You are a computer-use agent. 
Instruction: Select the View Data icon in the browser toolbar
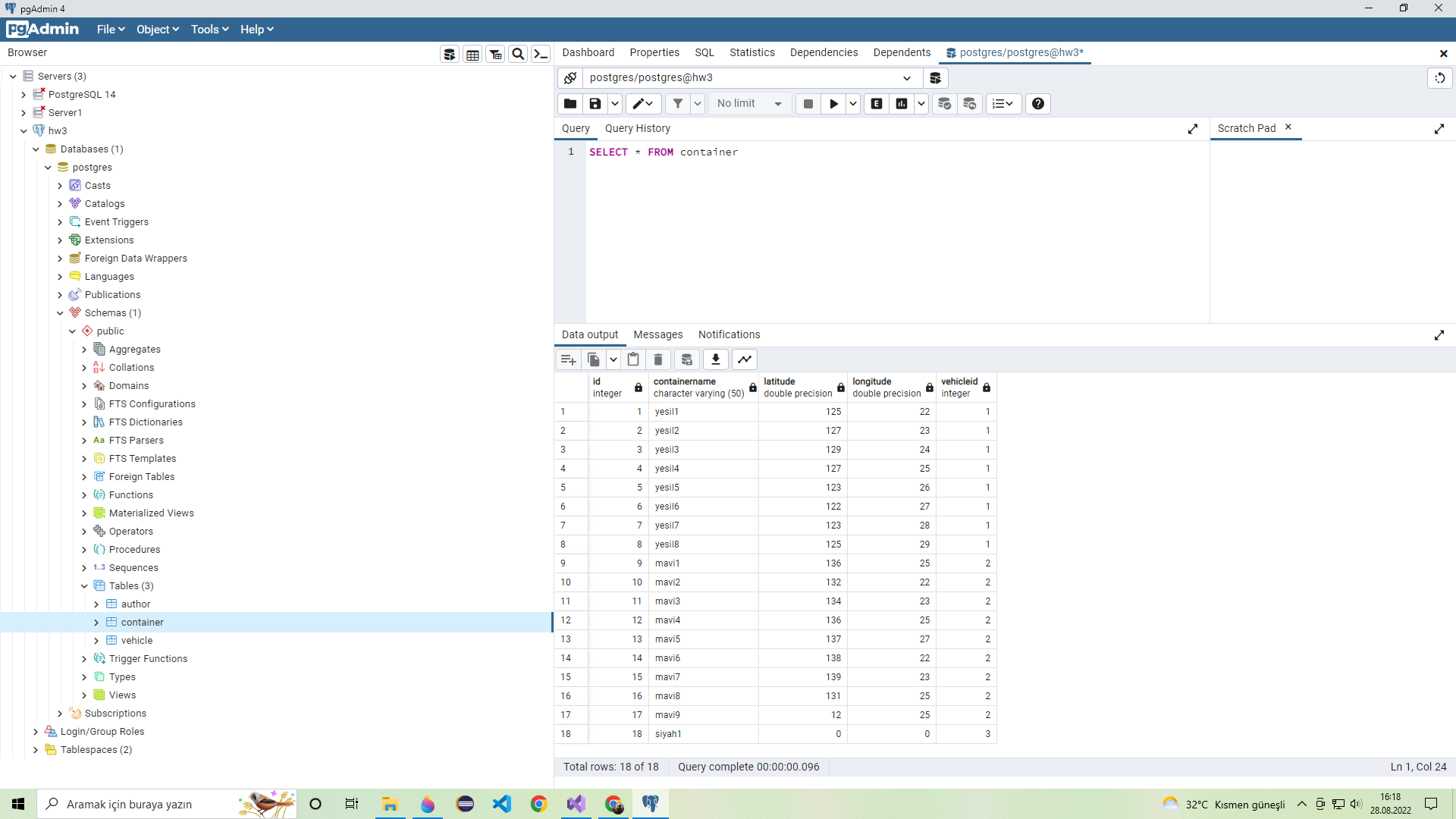point(472,54)
